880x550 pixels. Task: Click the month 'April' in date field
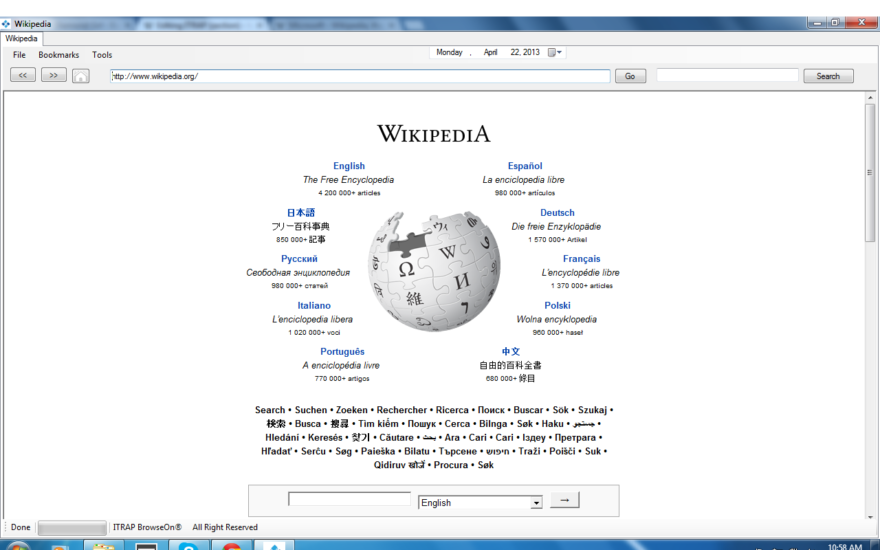tap(491, 52)
